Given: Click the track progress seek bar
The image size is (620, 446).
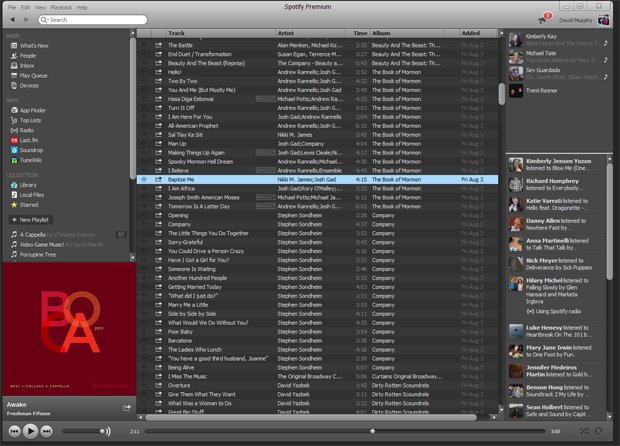Looking at the screenshot, I should [344, 431].
